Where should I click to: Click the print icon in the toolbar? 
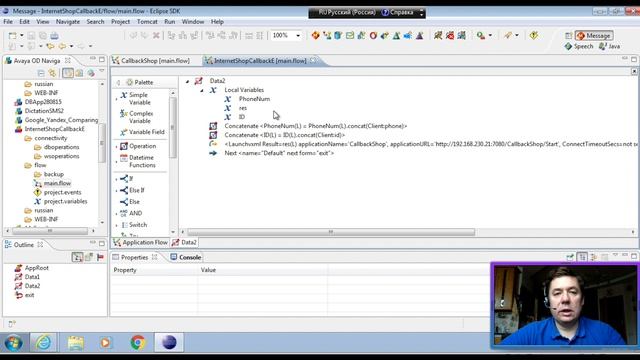(x=54, y=36)
